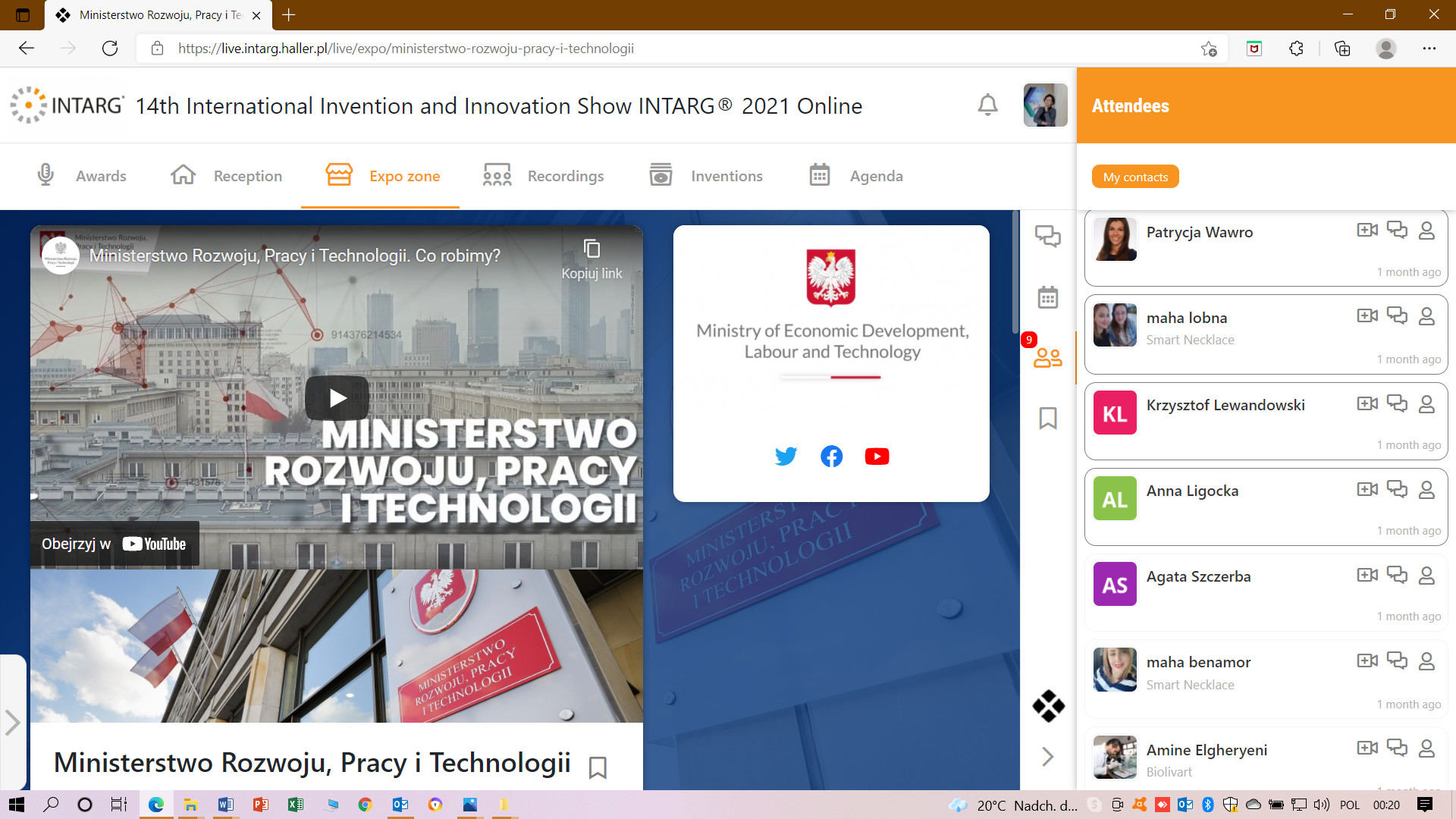1456x819 pixels.
Task: Collapse the right panel with chevron
Action: click(x=1048, y=756)
